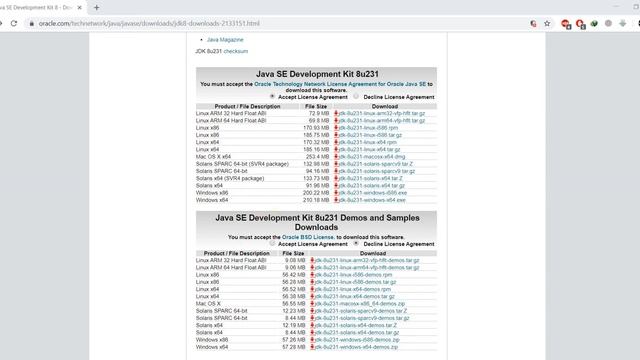The image size is (640, 360).
Task: Click the padlock site info icon
Action: (32, 24)
